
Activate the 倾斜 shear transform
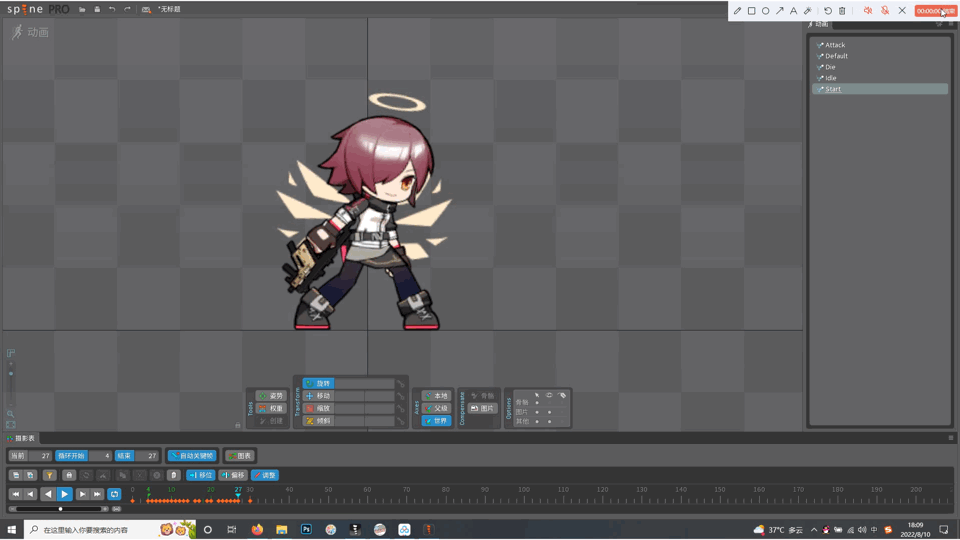click(318, 421)
